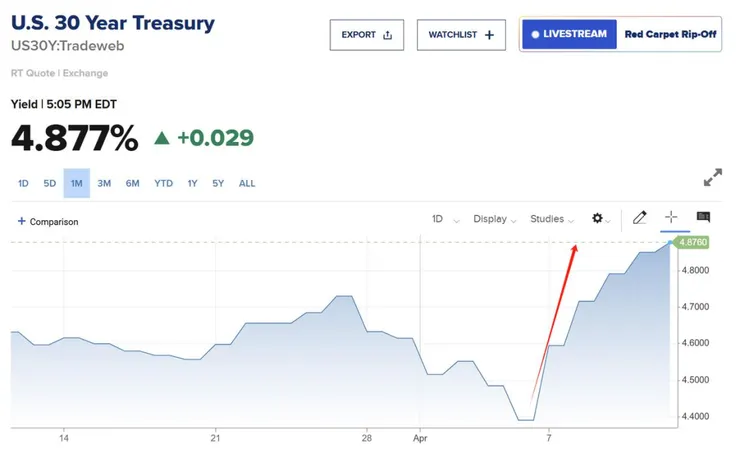Select the 1M range tab
This screenshot has width=740, height=458.
tap(76, 183)
